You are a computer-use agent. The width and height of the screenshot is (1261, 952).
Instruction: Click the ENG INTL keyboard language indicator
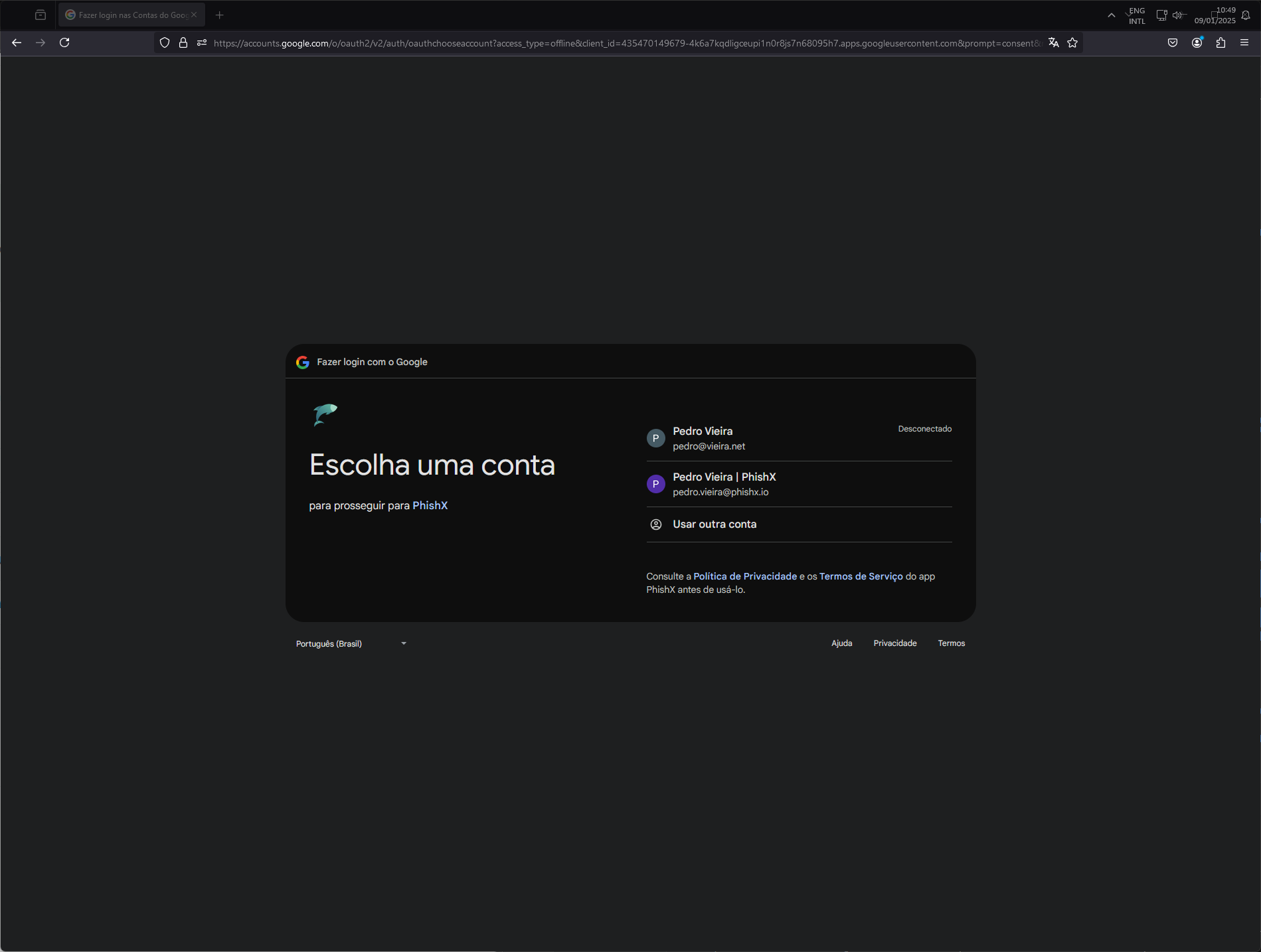[1137, 16]
